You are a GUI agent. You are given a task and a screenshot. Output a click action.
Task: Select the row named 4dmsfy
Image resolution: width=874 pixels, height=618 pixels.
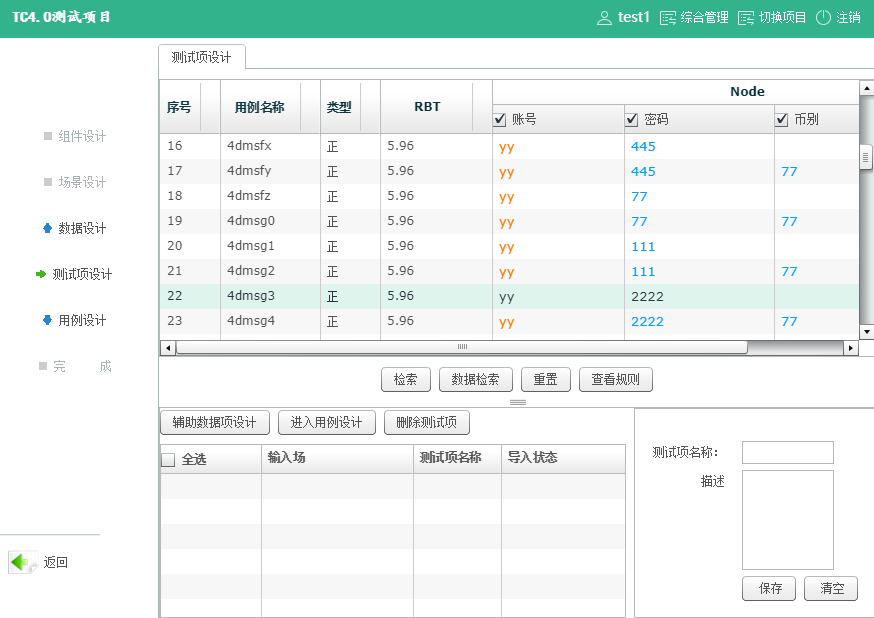[x=509, y=172]
